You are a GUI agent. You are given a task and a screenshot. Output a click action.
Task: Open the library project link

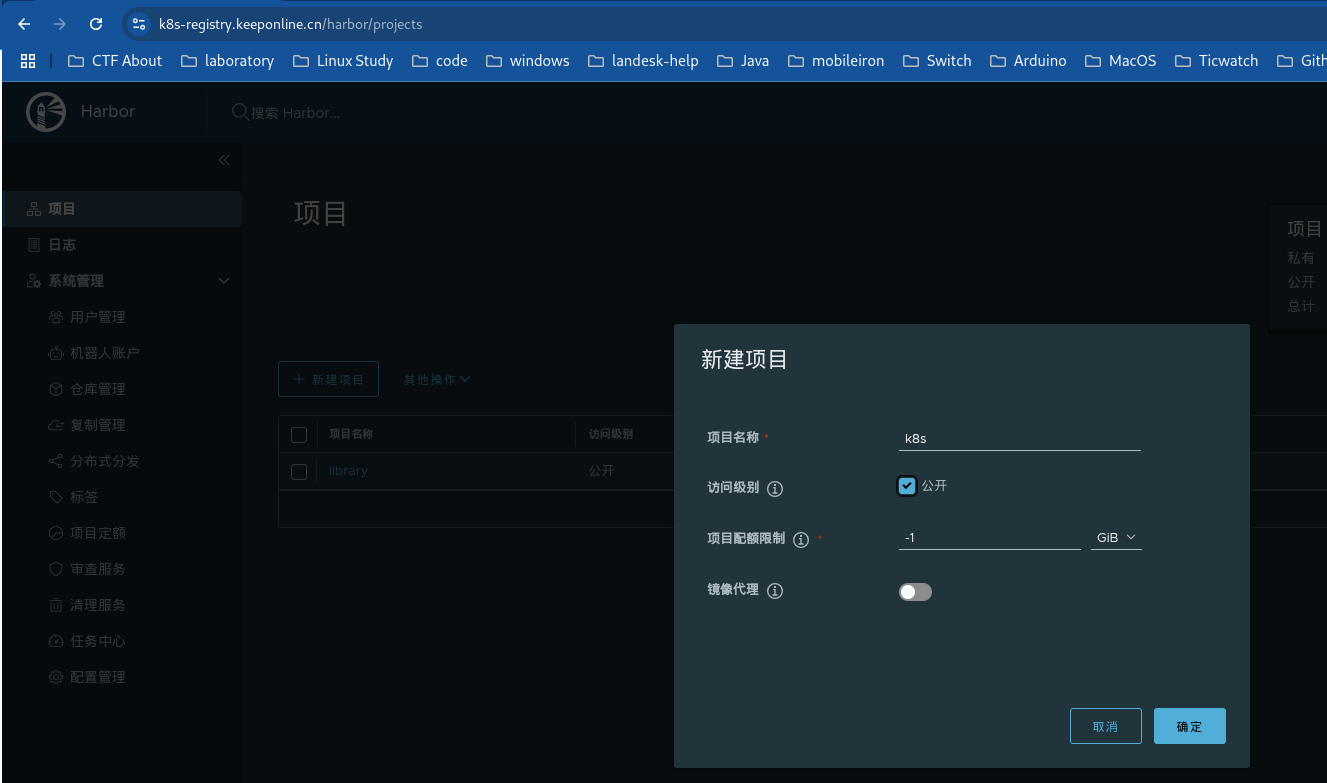click(347, 470)
